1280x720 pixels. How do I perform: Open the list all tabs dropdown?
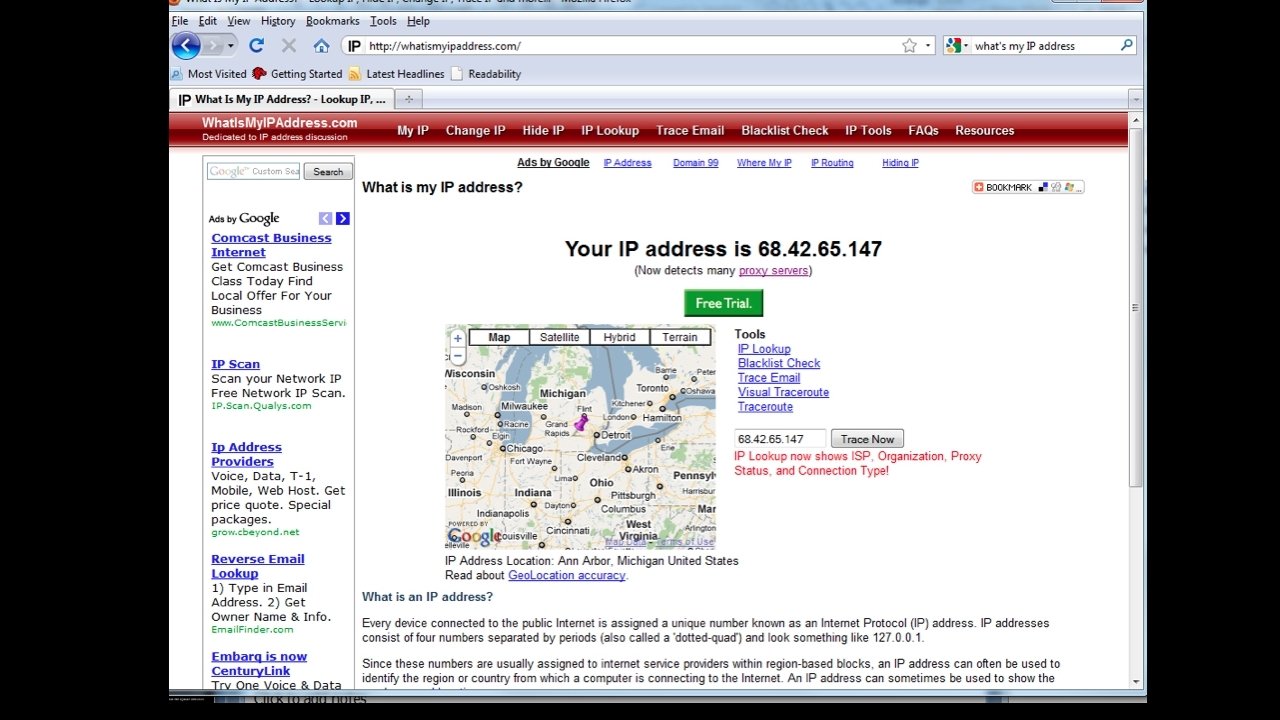(1135, 99)
